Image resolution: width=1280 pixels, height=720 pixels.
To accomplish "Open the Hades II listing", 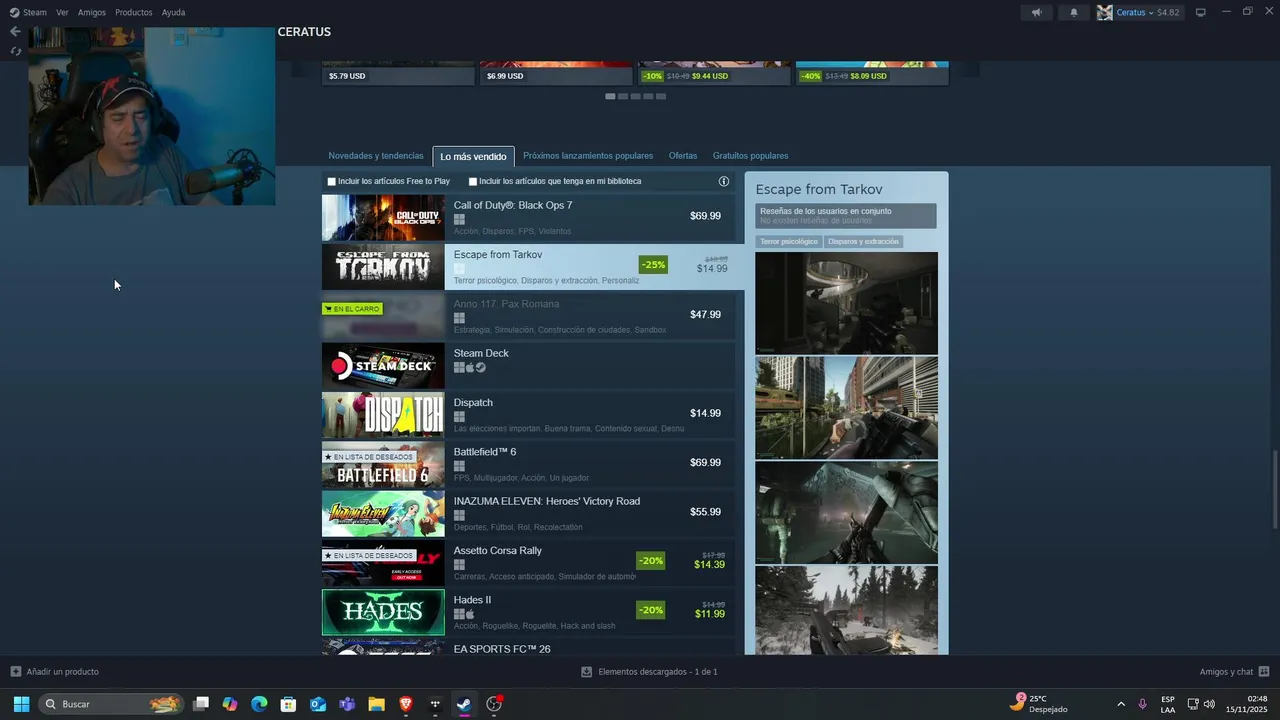I will [528, 611].
